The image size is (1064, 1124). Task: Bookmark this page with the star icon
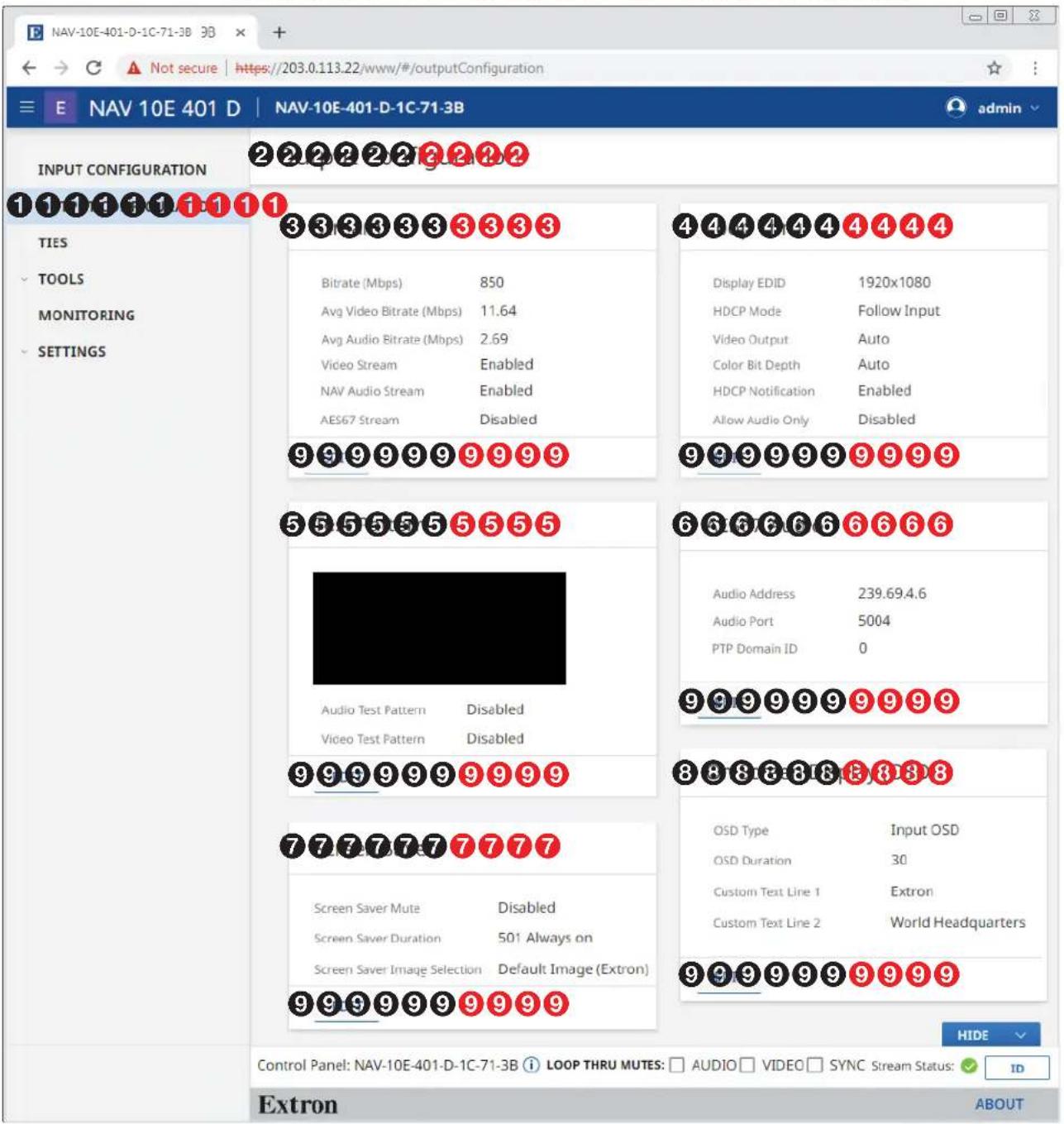point(995,68)
